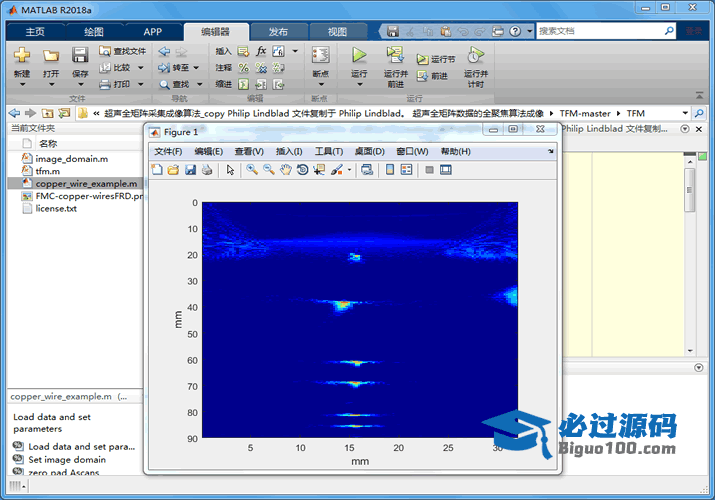715x500 pixels.
Task: Click the 比较 (Compare) button
Action: [x=115, y=67]
